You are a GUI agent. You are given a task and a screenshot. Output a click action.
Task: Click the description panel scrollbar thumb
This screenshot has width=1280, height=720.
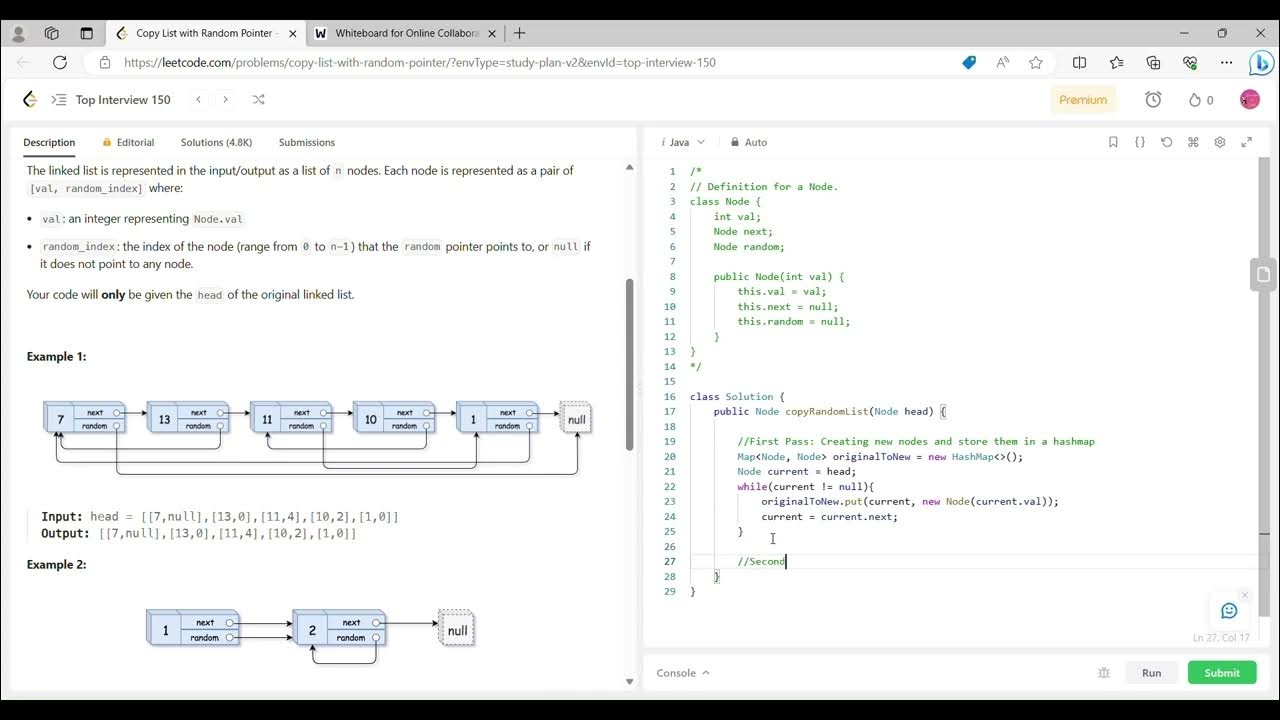point(630,364)
